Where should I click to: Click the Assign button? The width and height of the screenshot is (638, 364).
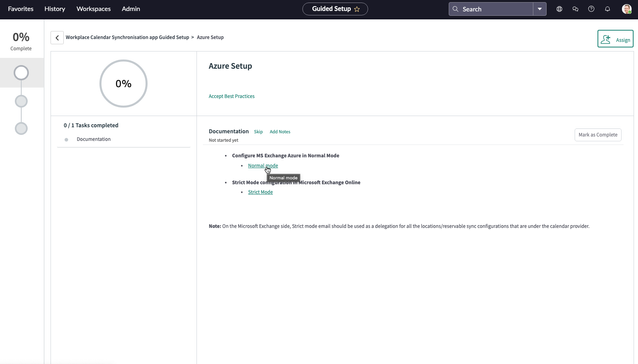(x=615, y=39)
